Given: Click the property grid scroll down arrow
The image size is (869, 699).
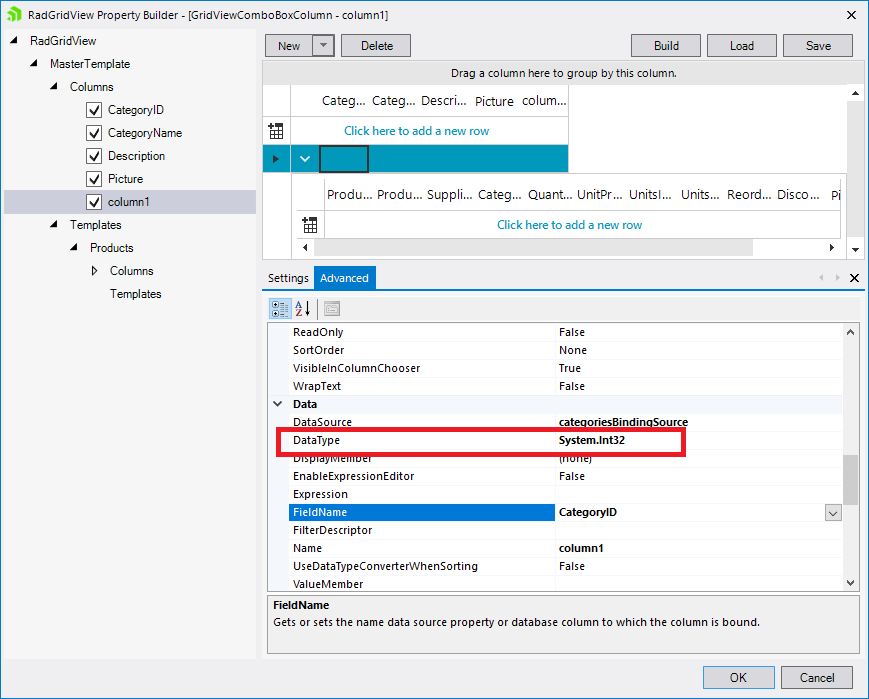Looking at the screenshot, I should click(851, 583).
